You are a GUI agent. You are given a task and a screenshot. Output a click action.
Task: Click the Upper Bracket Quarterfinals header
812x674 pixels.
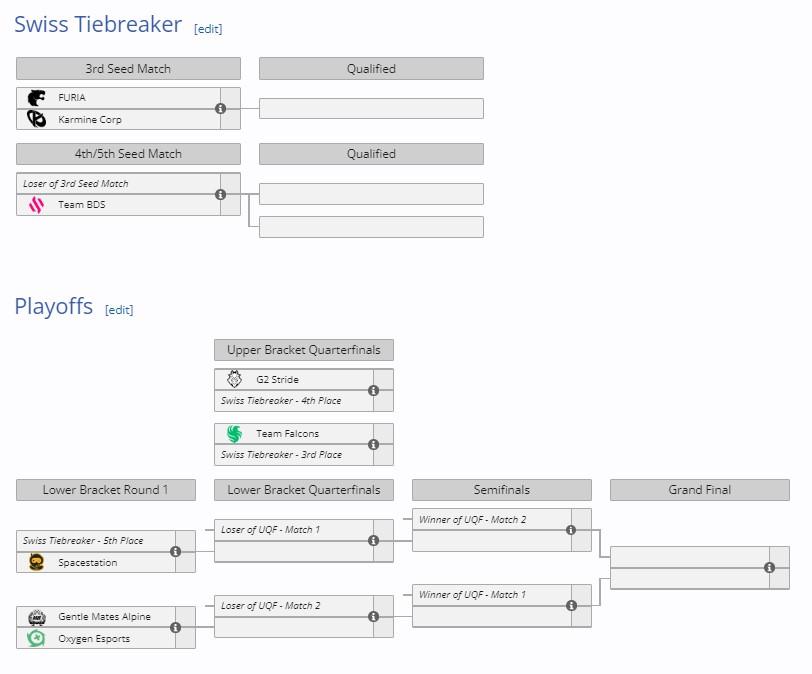[x=304, y=350]
